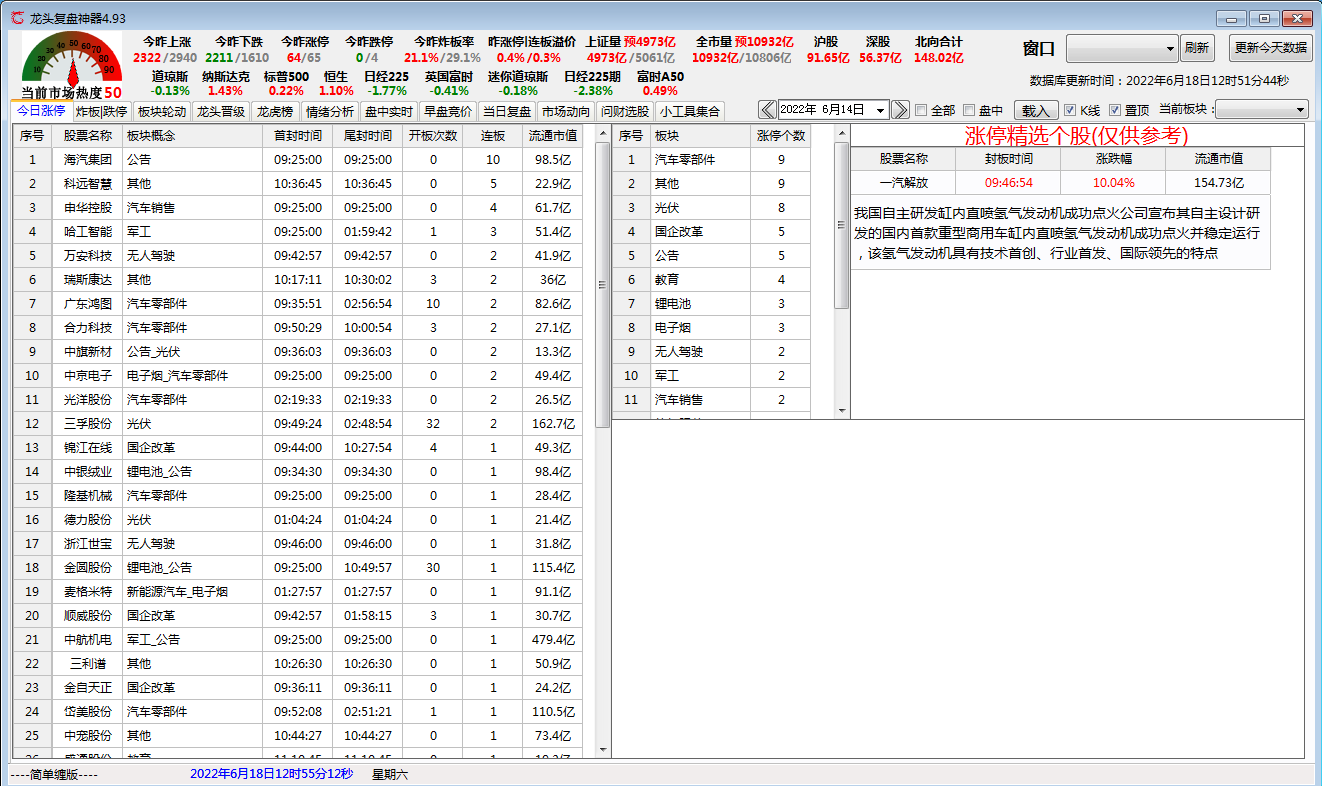1322x786 pixels.
Task: Select 军工 sector in sector list
Action: [712, 375]
